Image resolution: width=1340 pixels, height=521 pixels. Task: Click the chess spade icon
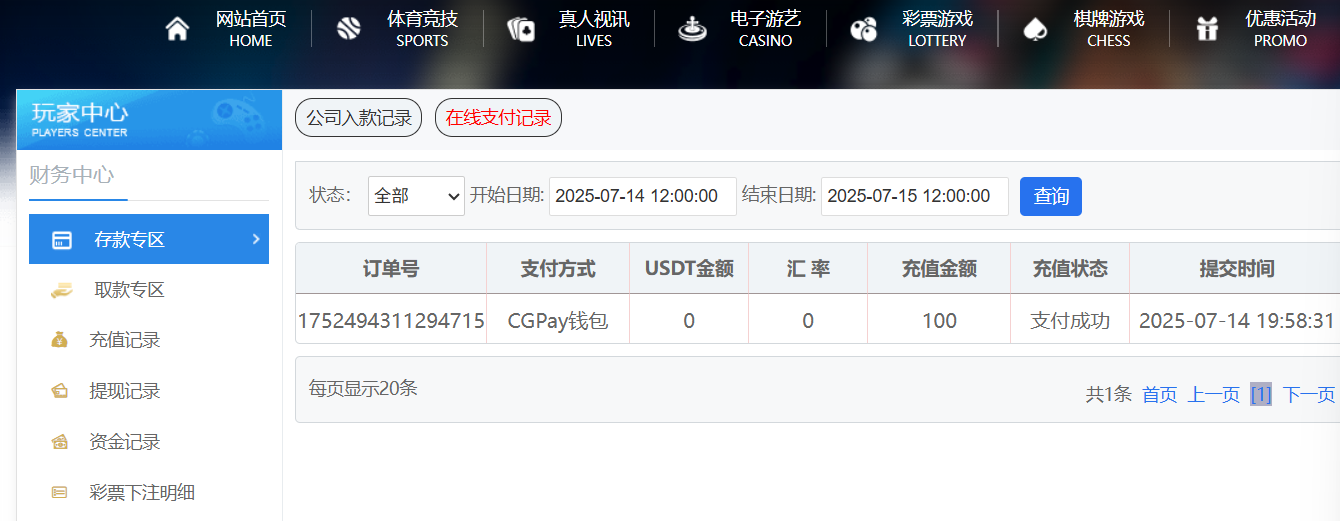1035,29
